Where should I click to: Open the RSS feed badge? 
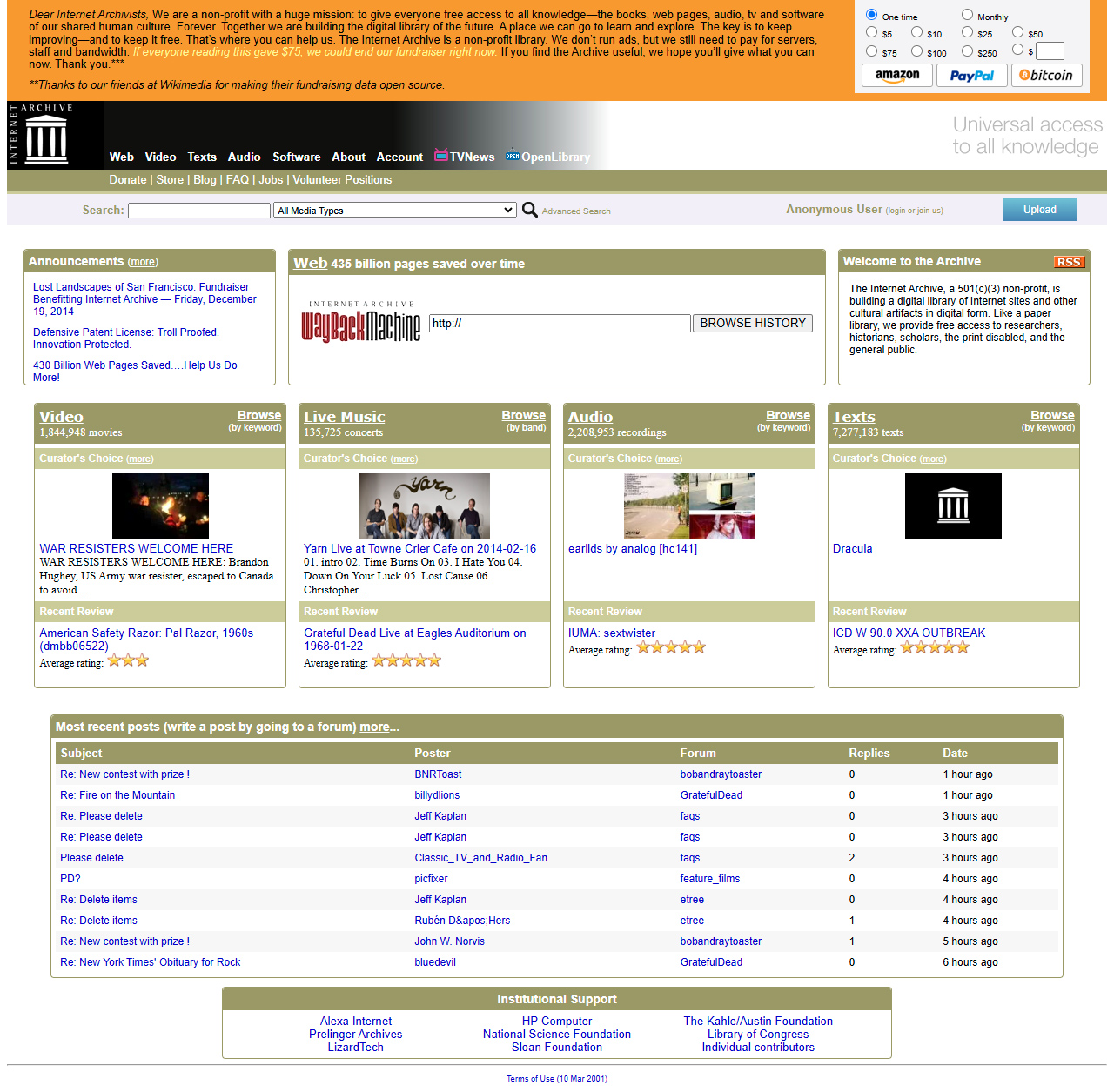1068,262
